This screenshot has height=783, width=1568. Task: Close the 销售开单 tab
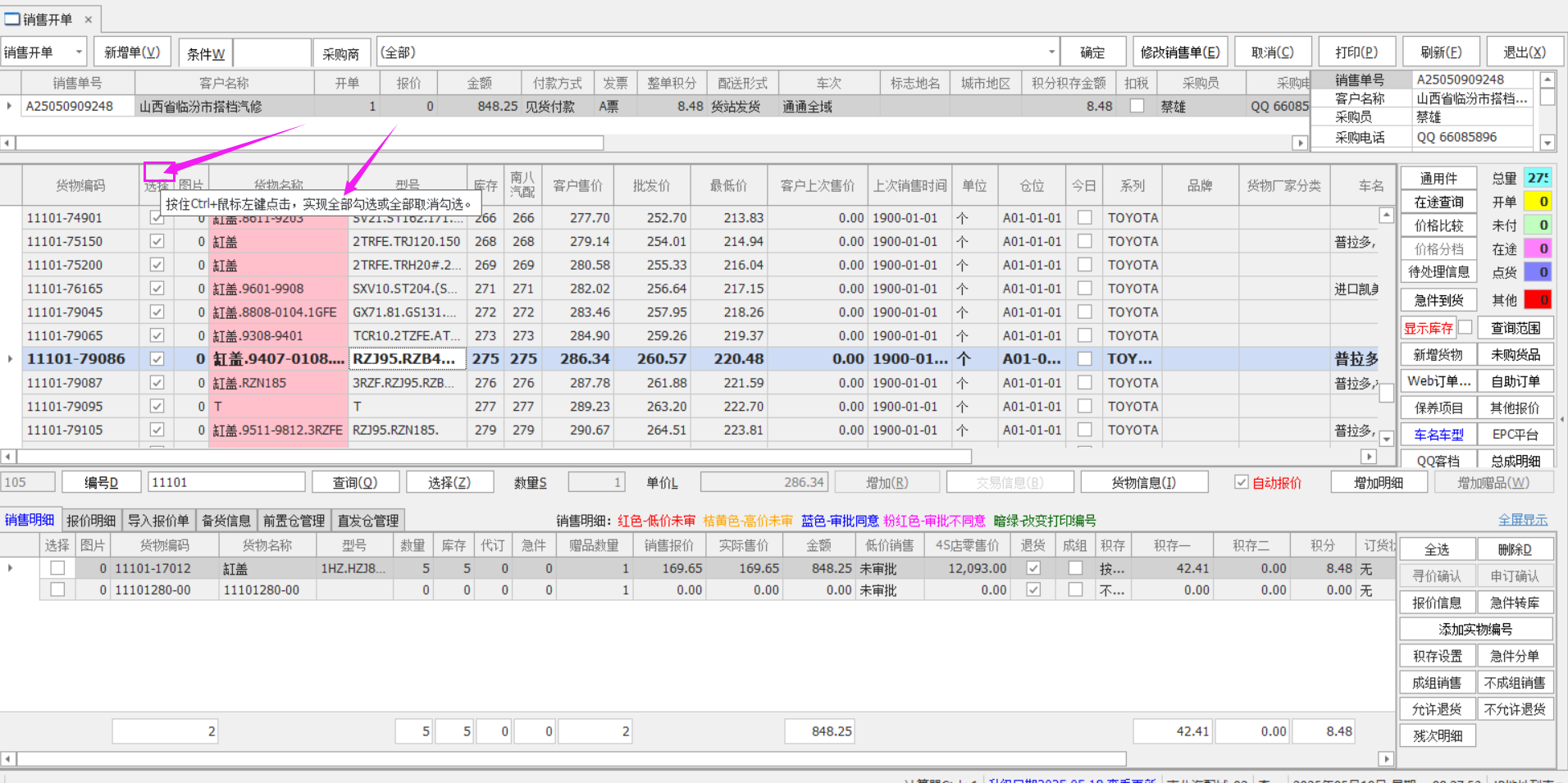(89, 19)
